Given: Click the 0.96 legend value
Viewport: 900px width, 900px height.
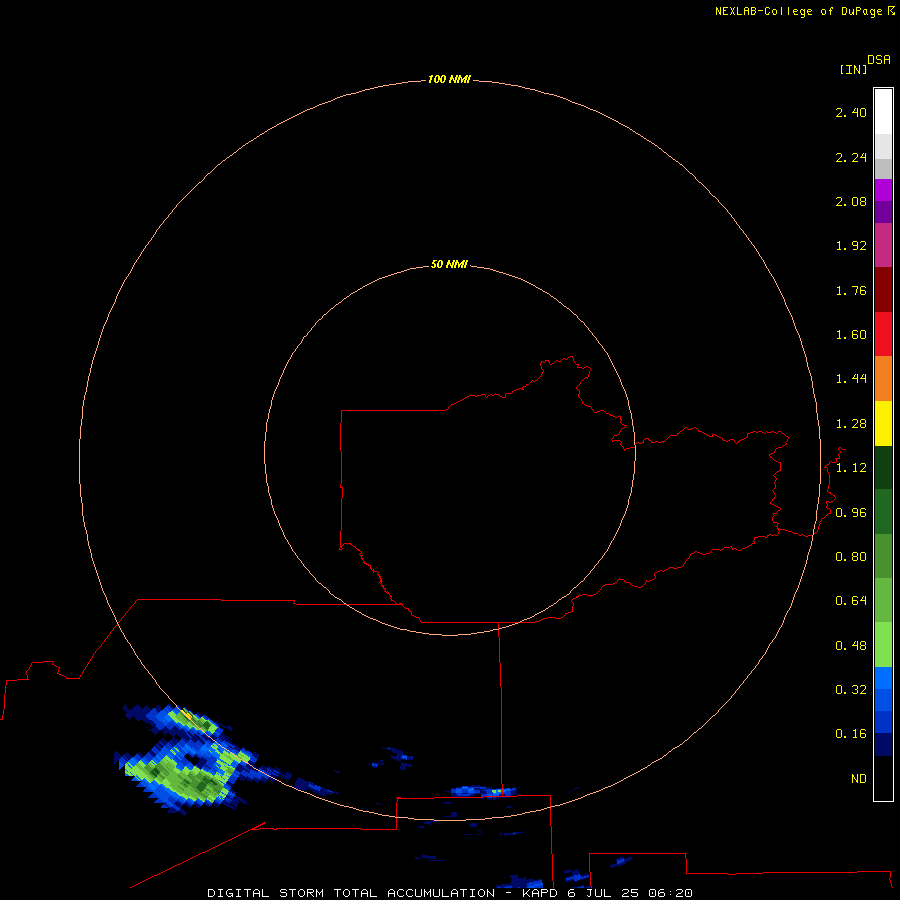Looking at the screenshot, I should point(851,513).
